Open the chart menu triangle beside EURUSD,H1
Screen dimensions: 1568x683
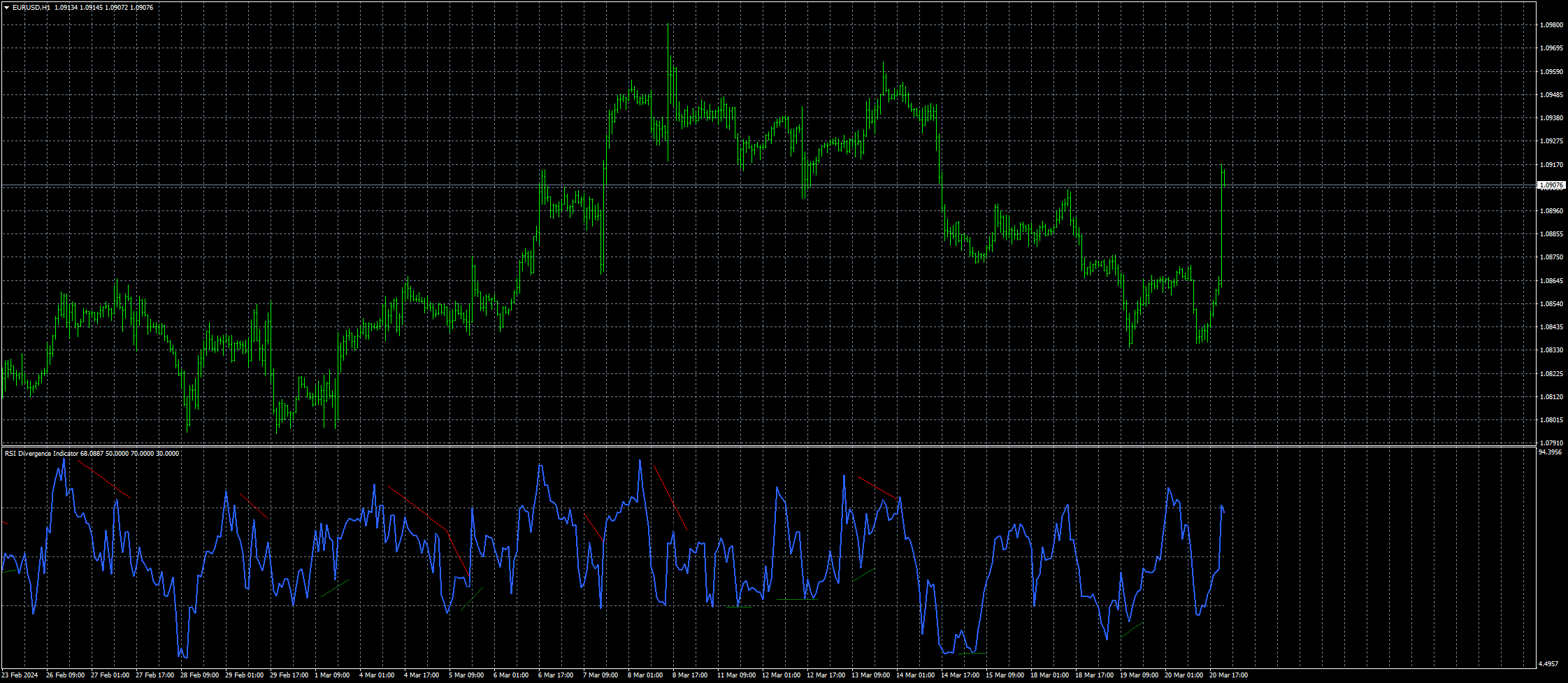pyautogui.click(x=7, y=8)
